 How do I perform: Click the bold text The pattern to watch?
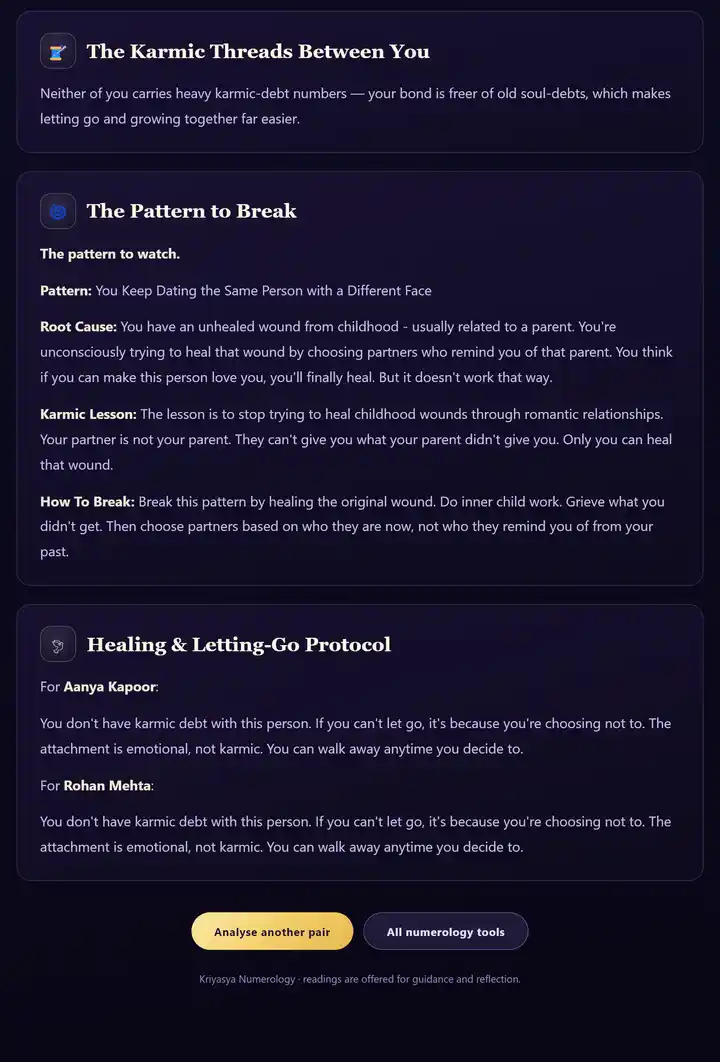click(x=110, y=254)
